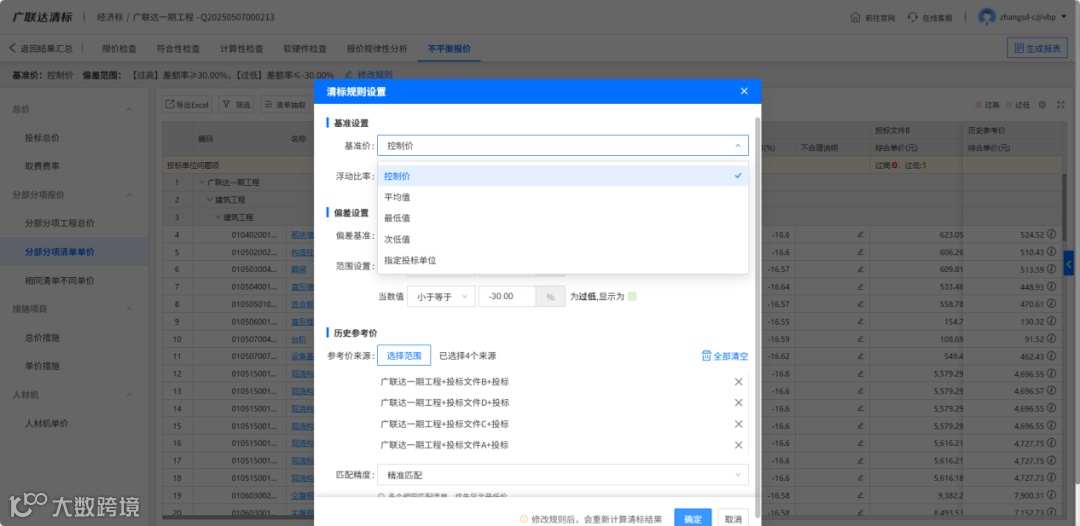Open 投标总价 in sidebar
Screen dimensions: 1080x526
coord(42,138)
